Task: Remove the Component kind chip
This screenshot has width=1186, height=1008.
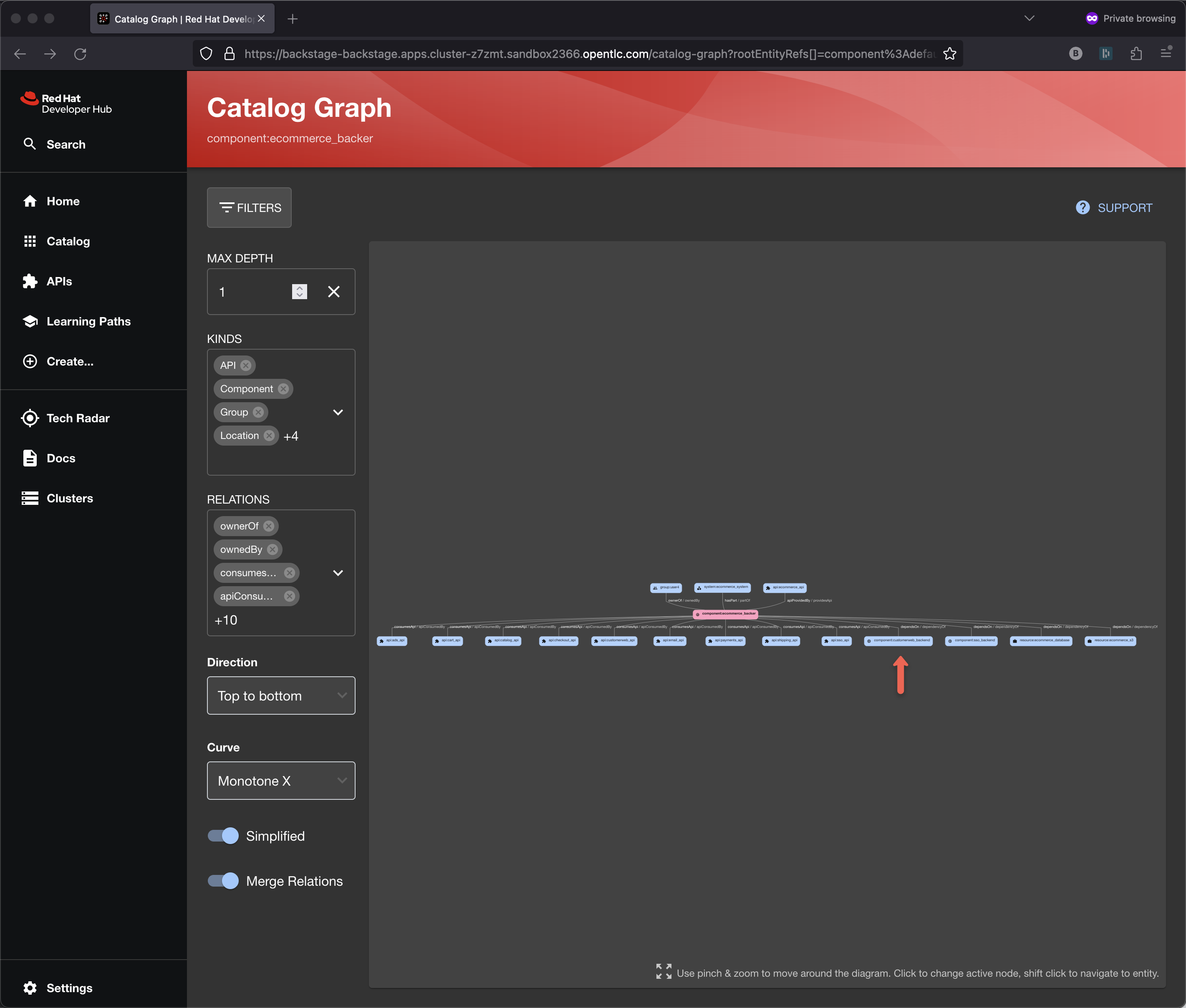Action: tap(283, 388)
